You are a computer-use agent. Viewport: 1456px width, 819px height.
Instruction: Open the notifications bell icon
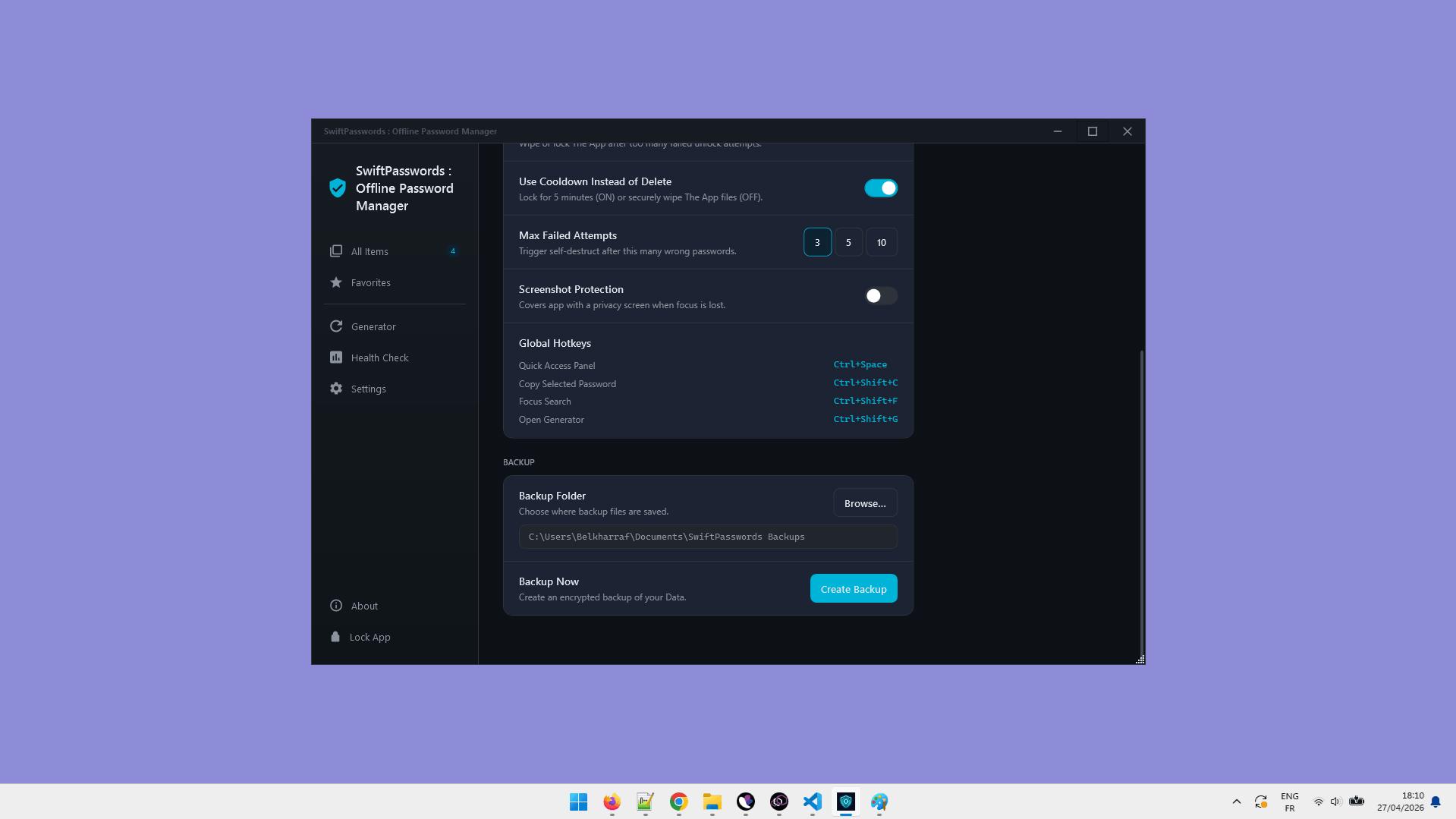click(x=1436, y=802)
